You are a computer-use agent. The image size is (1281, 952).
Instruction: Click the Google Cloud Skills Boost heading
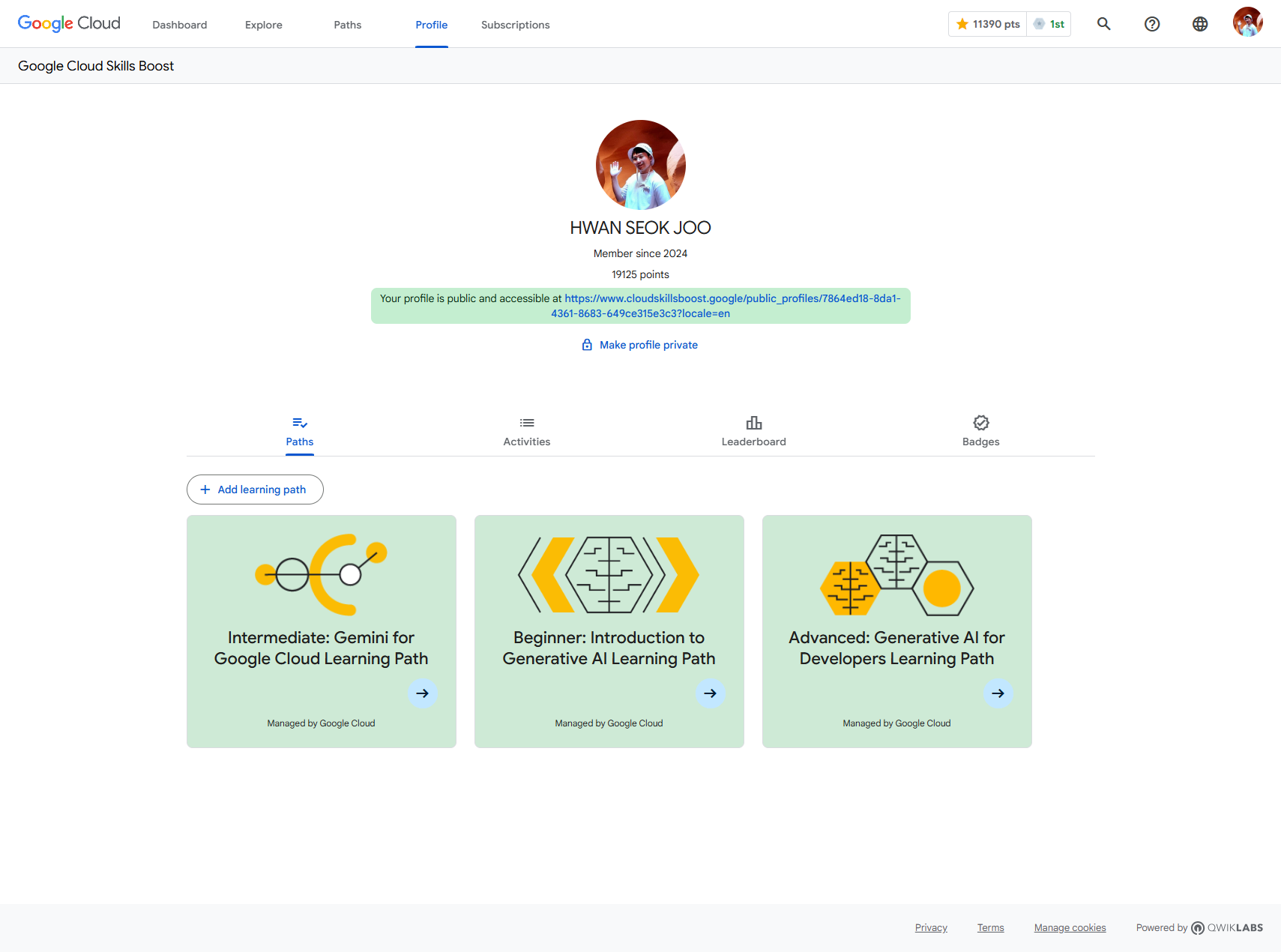tap(96, 66)
